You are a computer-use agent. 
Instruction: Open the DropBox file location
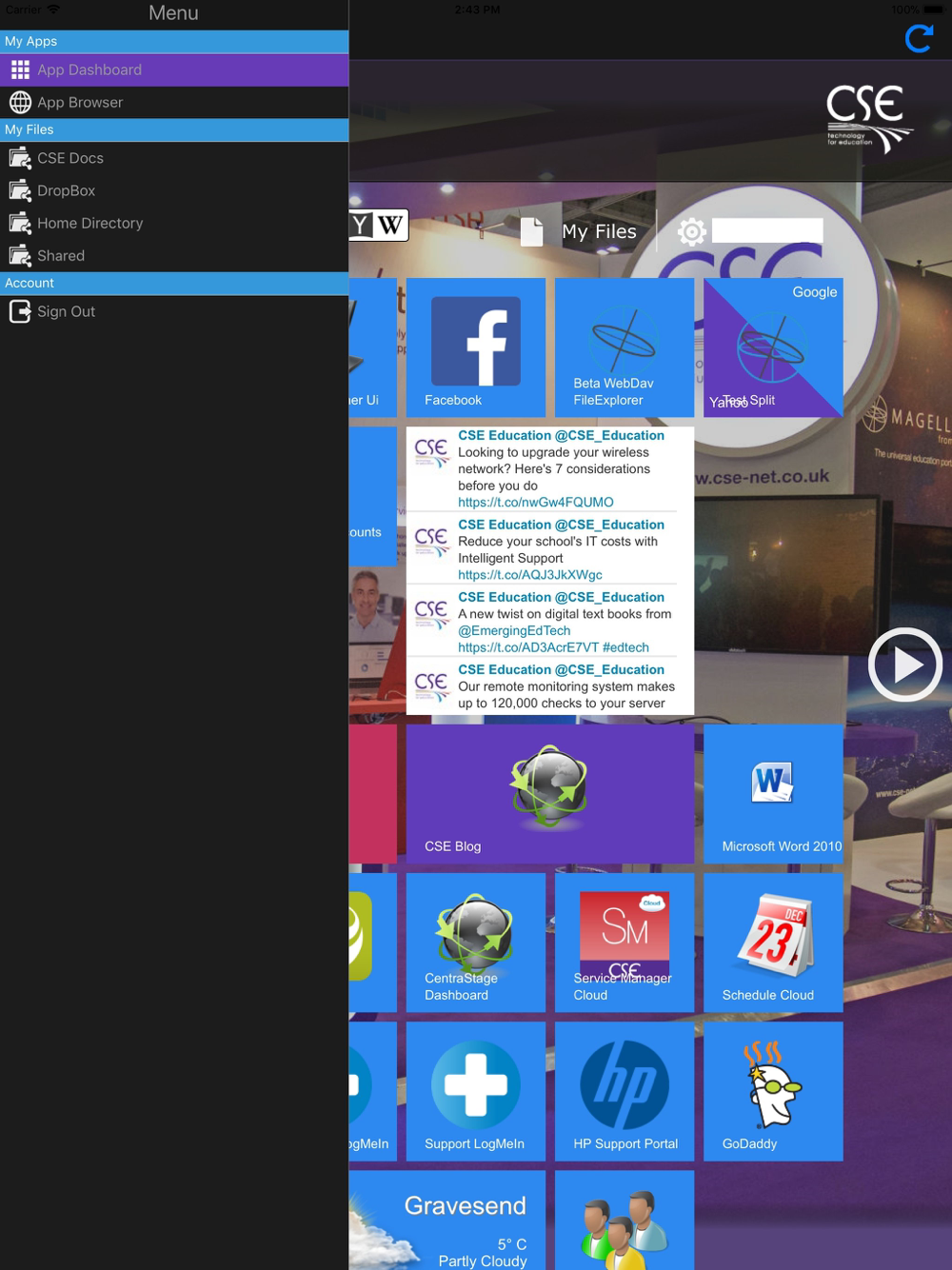tap(174, 190)
